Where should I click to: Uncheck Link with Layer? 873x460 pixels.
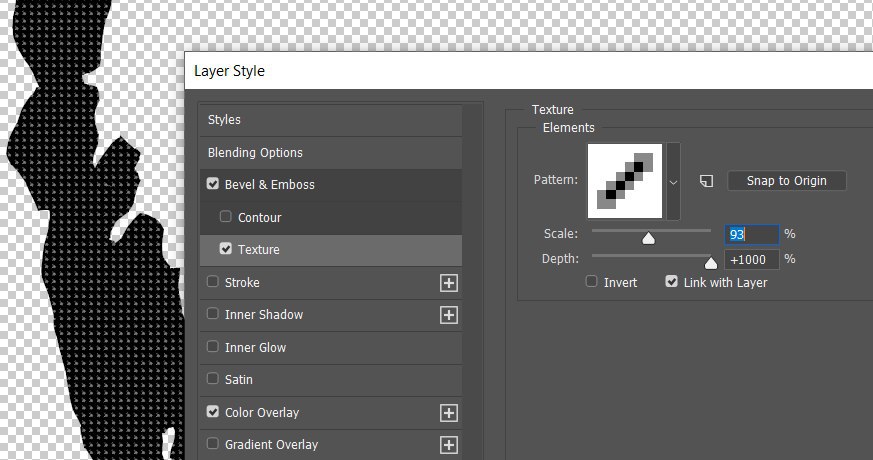point(671,281)
